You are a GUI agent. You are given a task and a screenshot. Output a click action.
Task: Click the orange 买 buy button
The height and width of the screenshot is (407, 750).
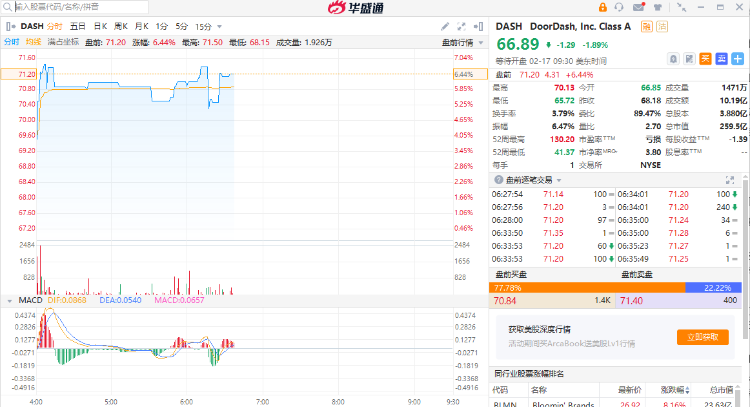(706, 59)
